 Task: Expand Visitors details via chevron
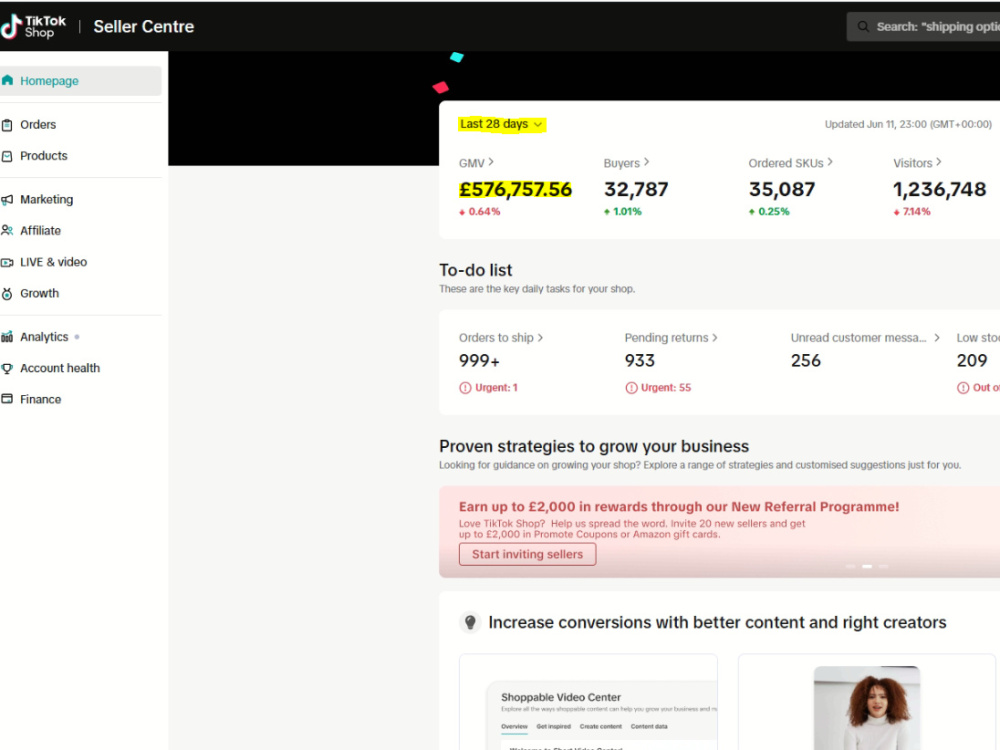pyautogui.click(x=938, y=162)
